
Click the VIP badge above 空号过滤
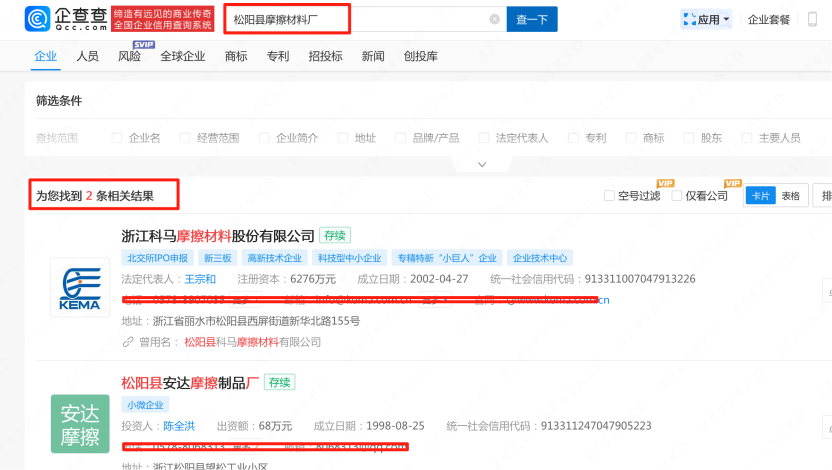click(665, 183)
